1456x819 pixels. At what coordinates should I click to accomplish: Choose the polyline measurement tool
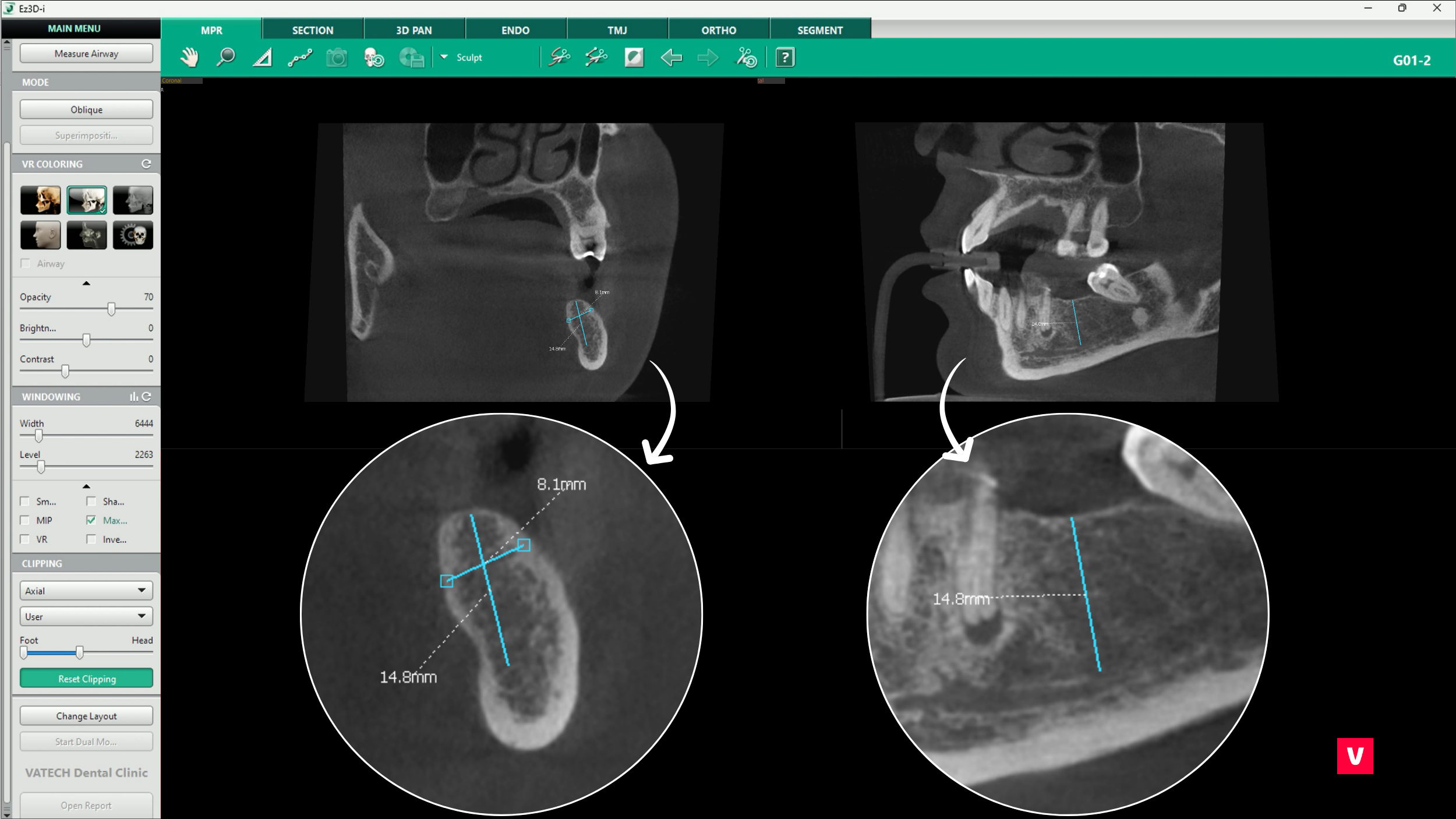click(x=300, y=58)
